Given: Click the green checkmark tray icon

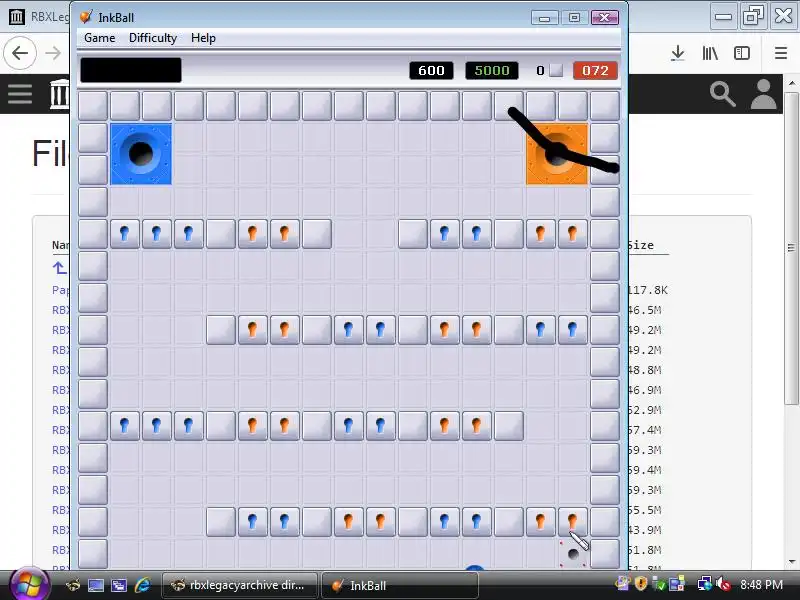Looking at the screenshot, I should click(x=659, y=583).
